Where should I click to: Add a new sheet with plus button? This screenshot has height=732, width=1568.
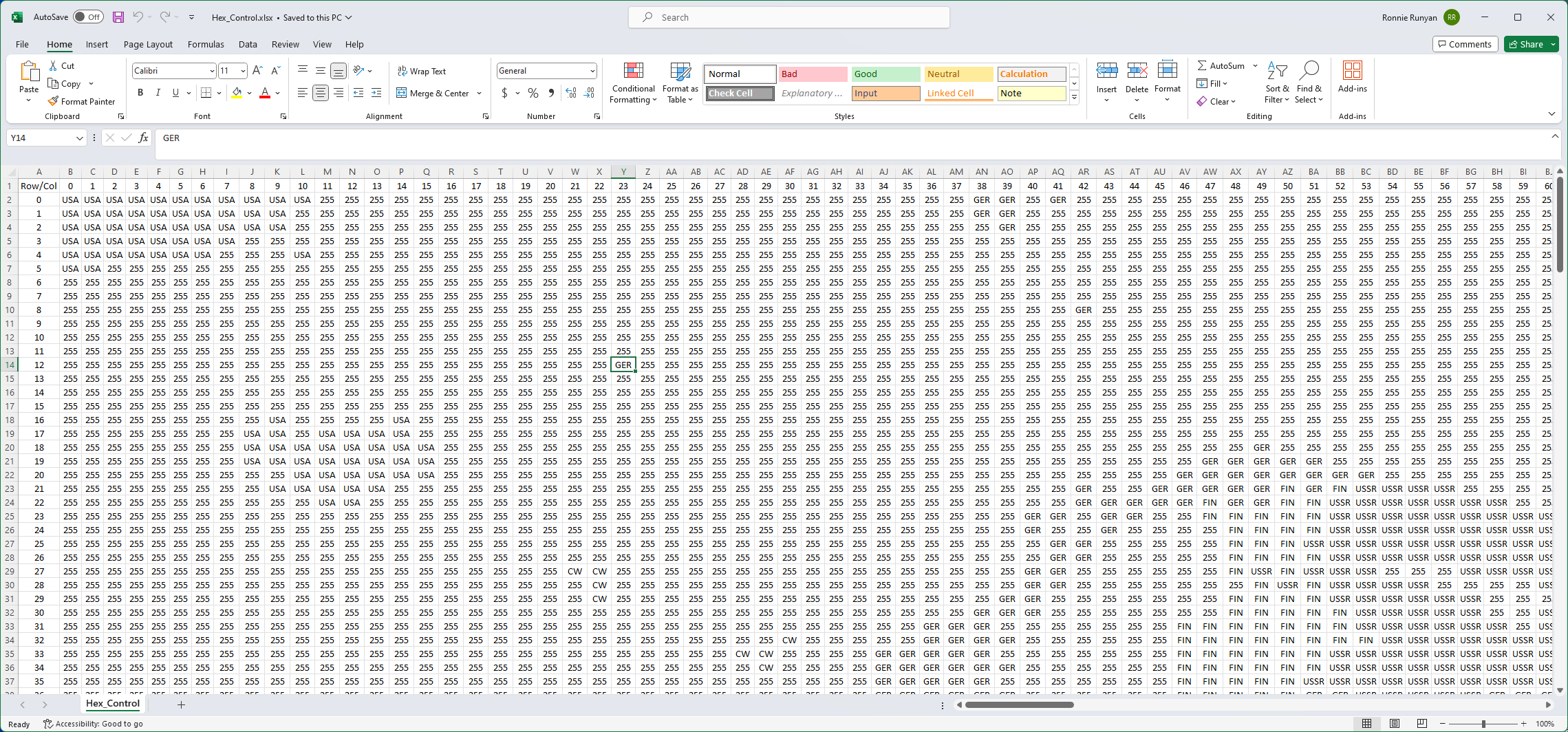click(181, 704)
